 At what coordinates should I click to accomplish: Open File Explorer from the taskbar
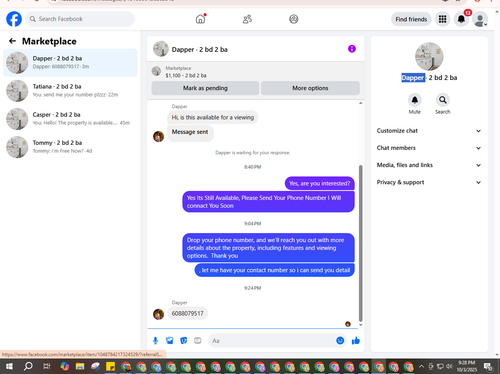[x=80, y=367]
